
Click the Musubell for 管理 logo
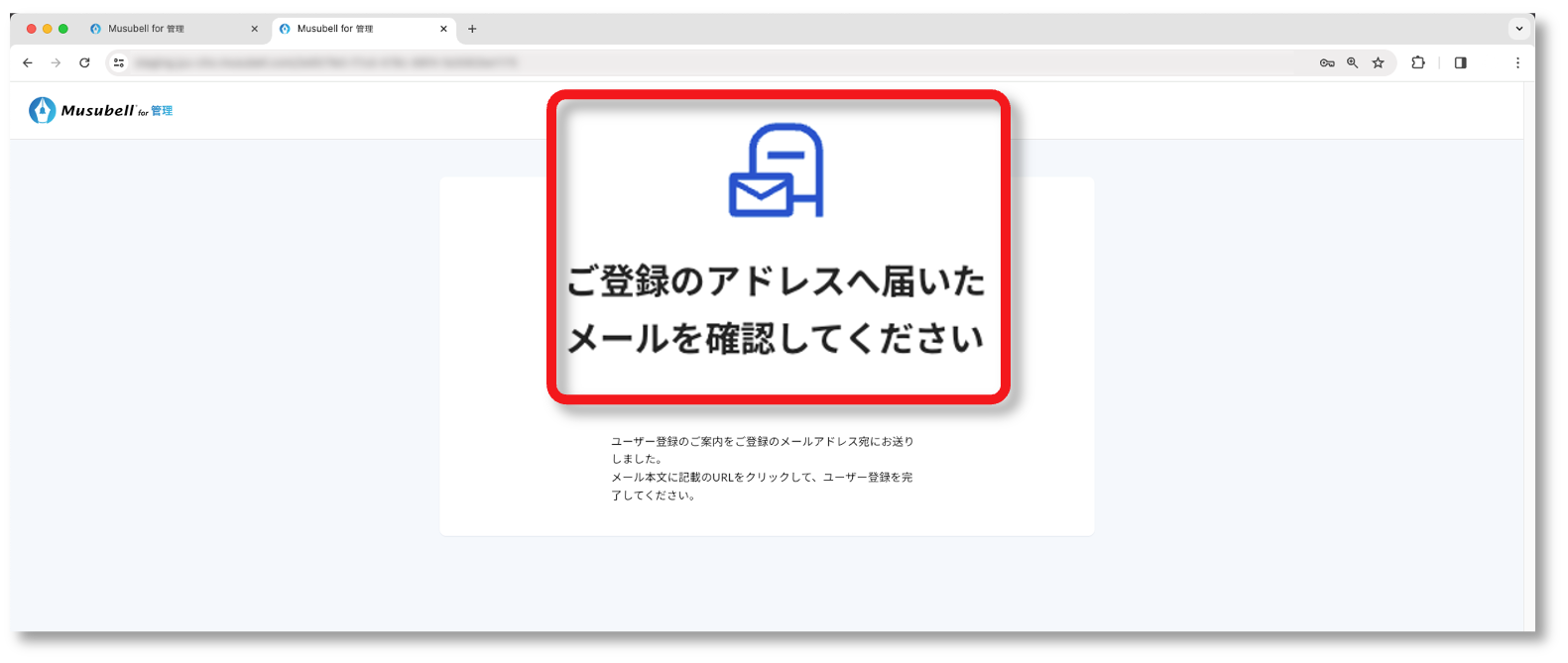(x=101, y=110)
